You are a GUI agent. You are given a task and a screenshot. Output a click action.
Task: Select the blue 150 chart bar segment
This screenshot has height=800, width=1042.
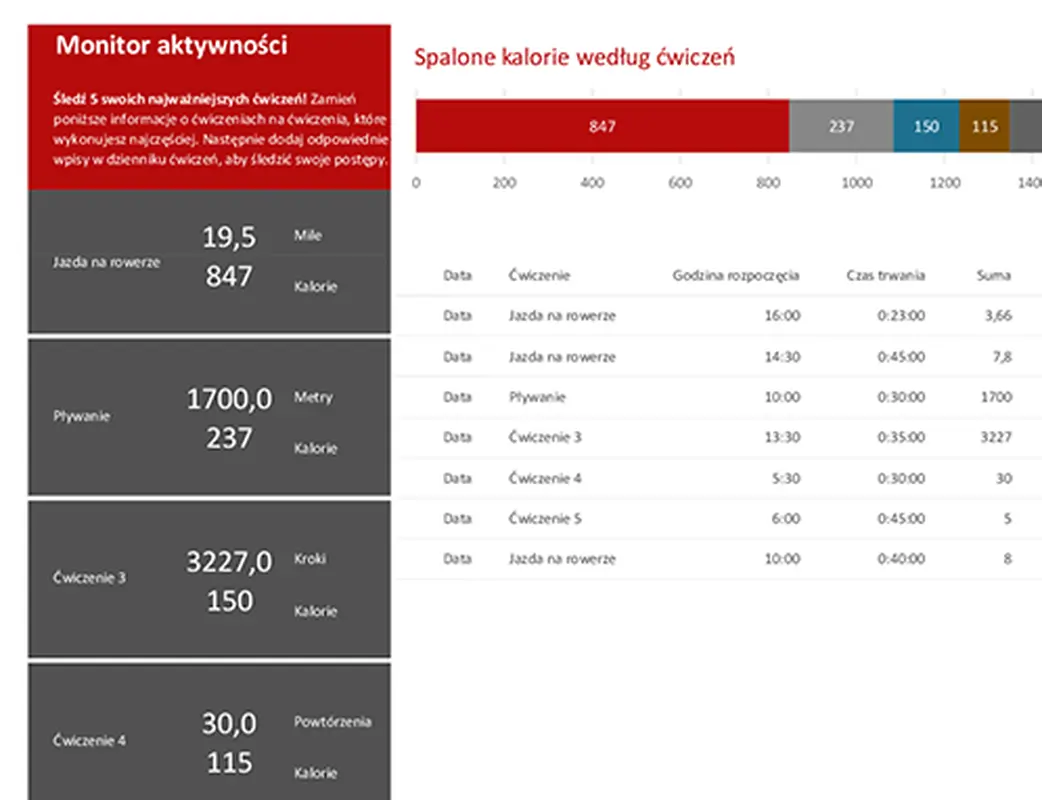coord(926,126)
